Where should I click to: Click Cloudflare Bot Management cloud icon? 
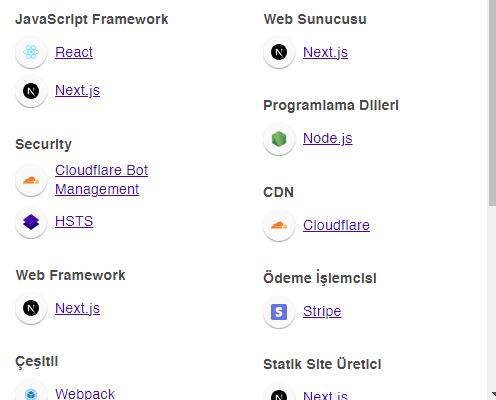(x=31, y=180)
